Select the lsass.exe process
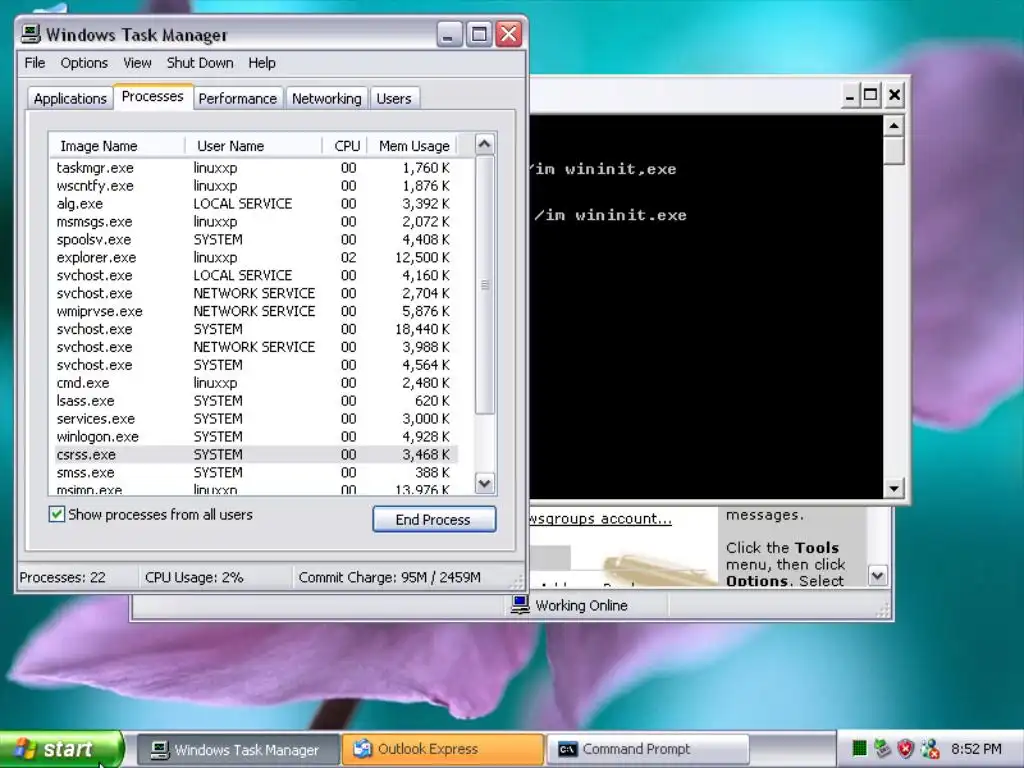 256,401
